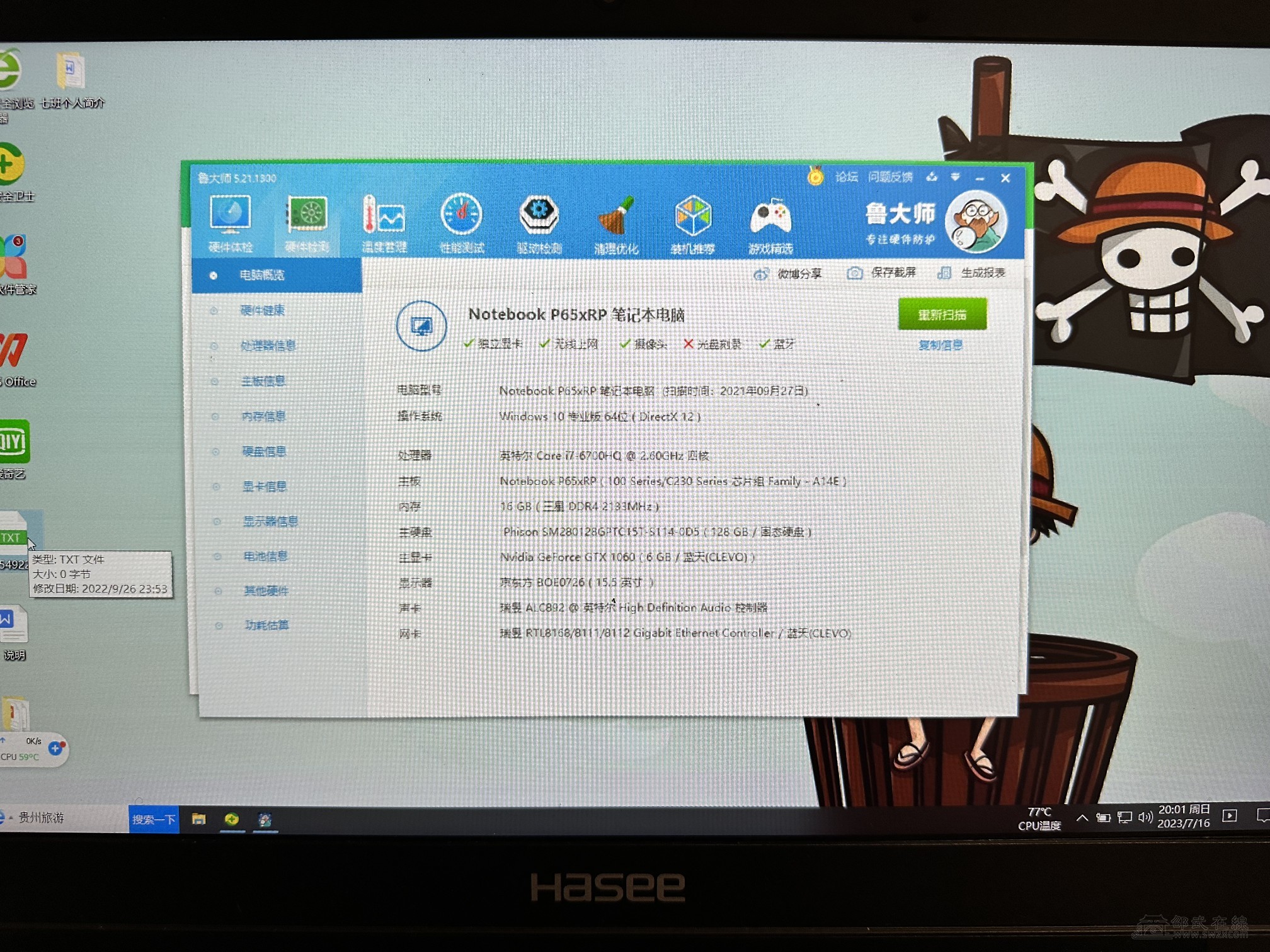The width and height of the screenshot is (1270, 952).
Task: Click the volume speaker tray icon
Action: point(1145,817)
